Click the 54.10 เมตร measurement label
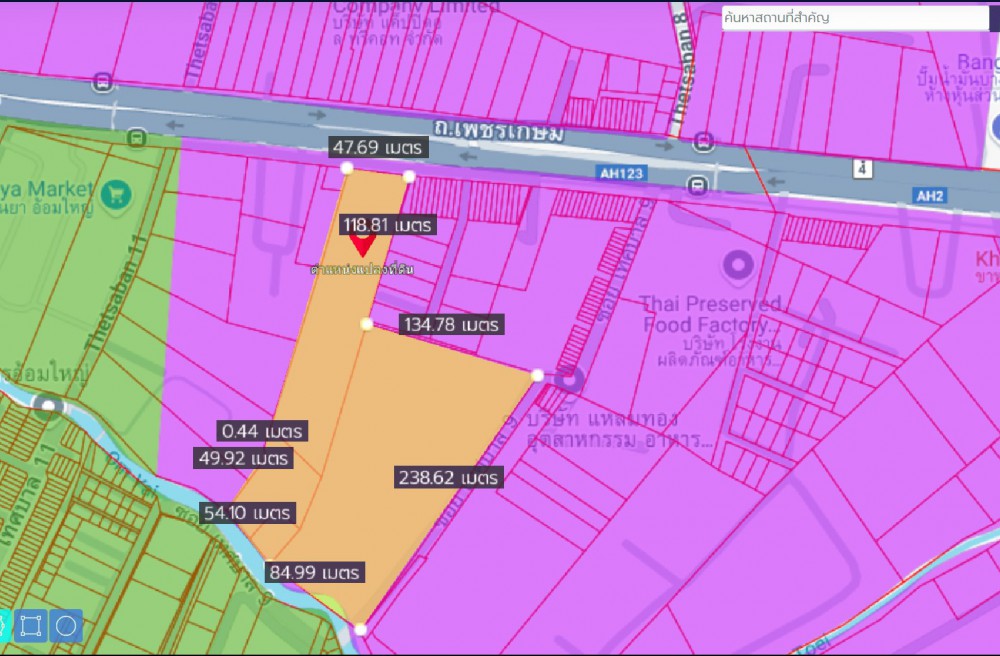This screenshot has width=1000, height=656. tap(247, 512)
